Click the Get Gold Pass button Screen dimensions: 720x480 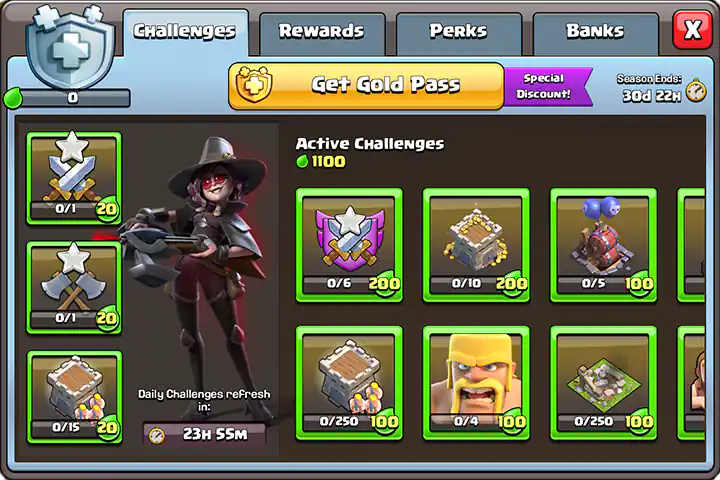click(366, 86)
